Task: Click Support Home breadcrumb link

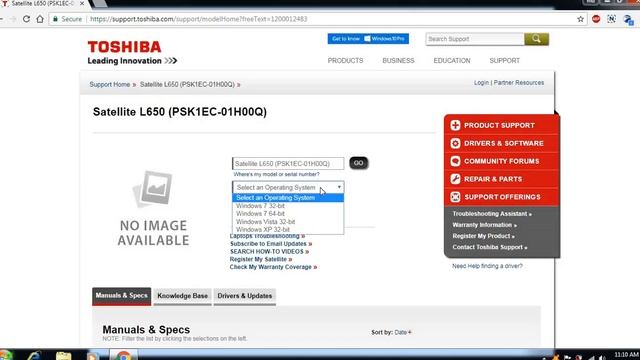Action: click(x=110, y=84)
